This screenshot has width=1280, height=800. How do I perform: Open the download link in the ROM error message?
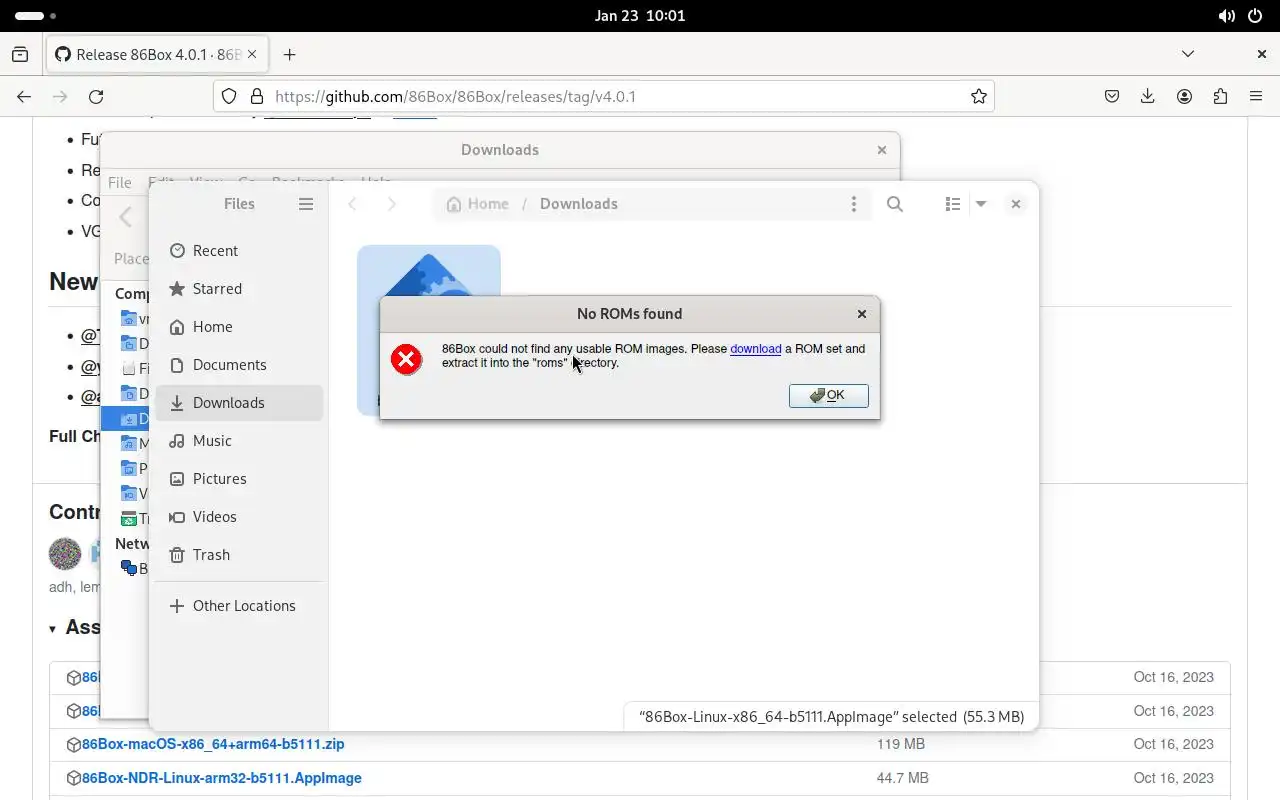point(755,349)
